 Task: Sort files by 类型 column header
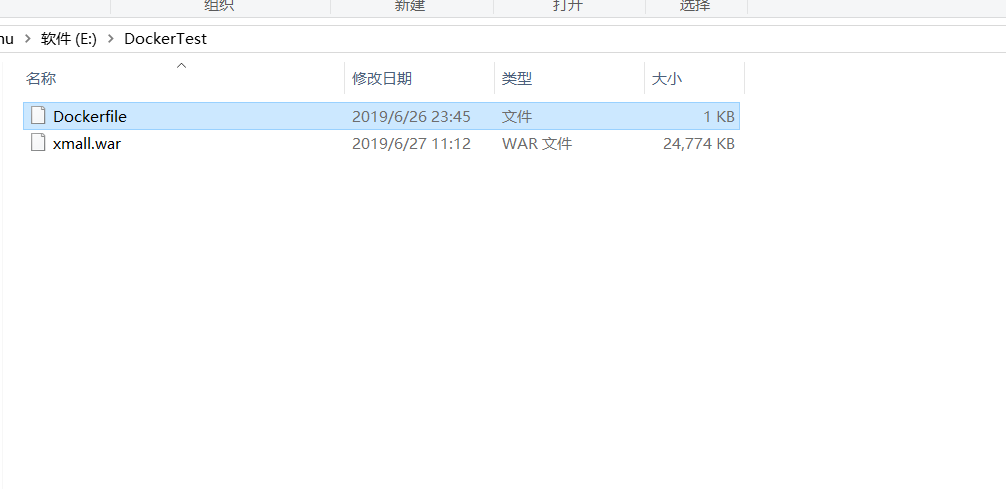517,79
